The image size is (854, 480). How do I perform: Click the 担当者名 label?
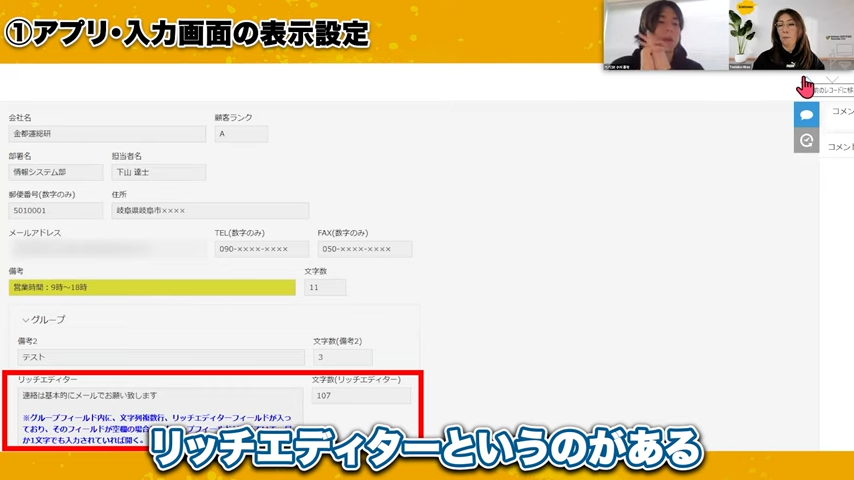pyautogui.click(x=126, y=156)
